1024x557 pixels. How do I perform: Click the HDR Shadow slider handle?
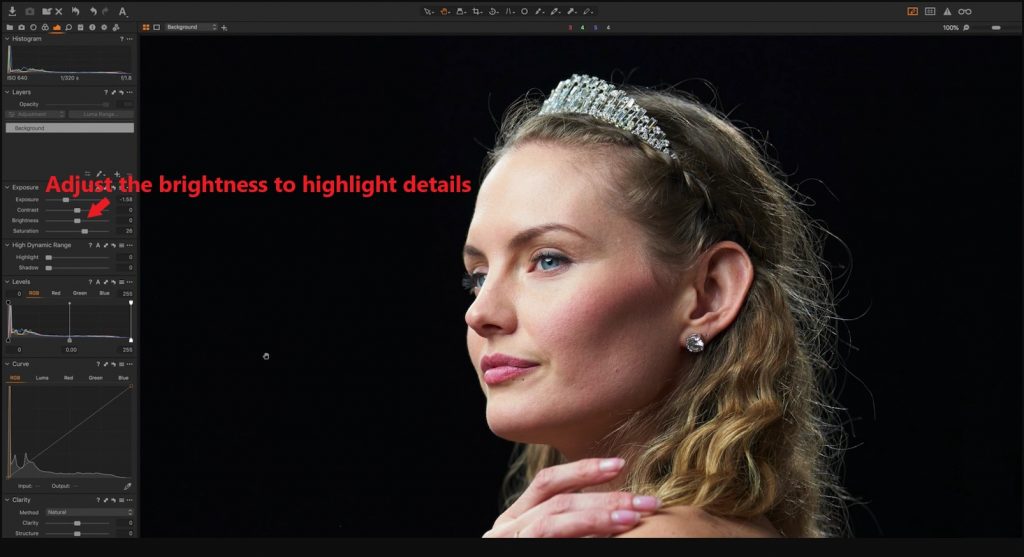pos(49,268)
